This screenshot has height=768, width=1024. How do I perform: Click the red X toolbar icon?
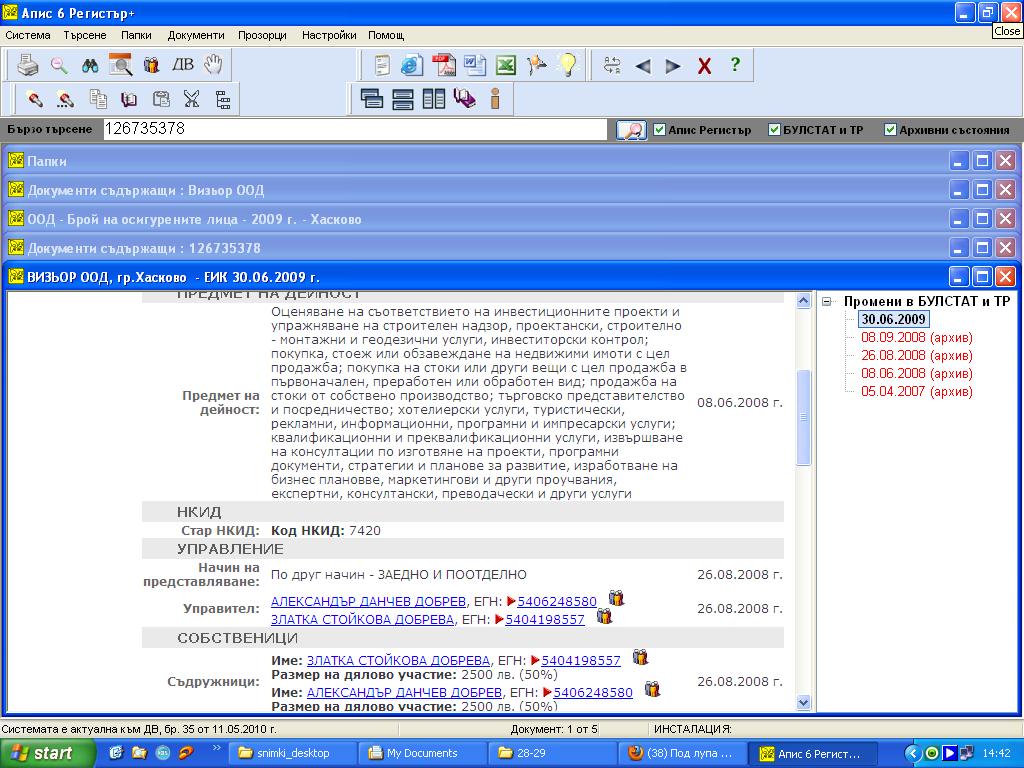pos(704,65)
